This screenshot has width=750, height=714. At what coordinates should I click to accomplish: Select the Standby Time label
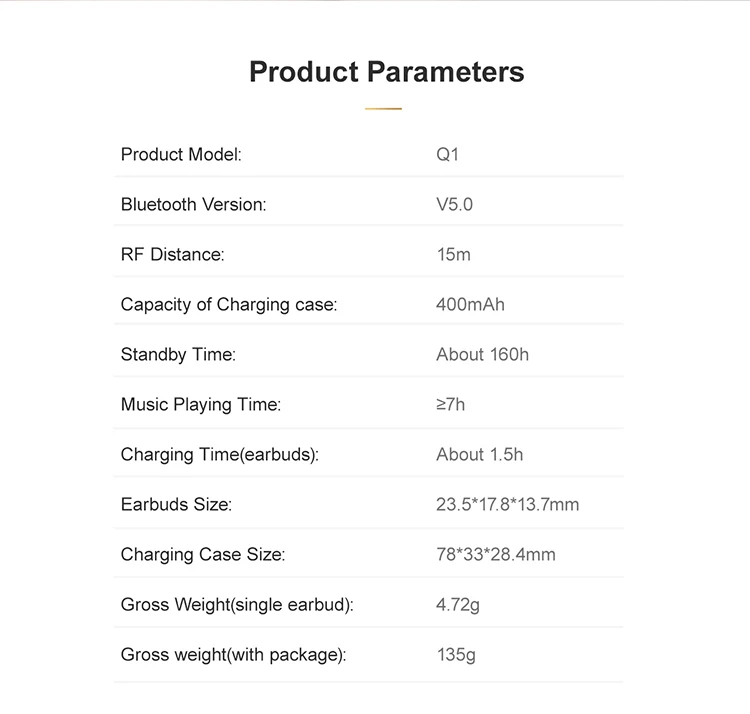click(178, 354)
